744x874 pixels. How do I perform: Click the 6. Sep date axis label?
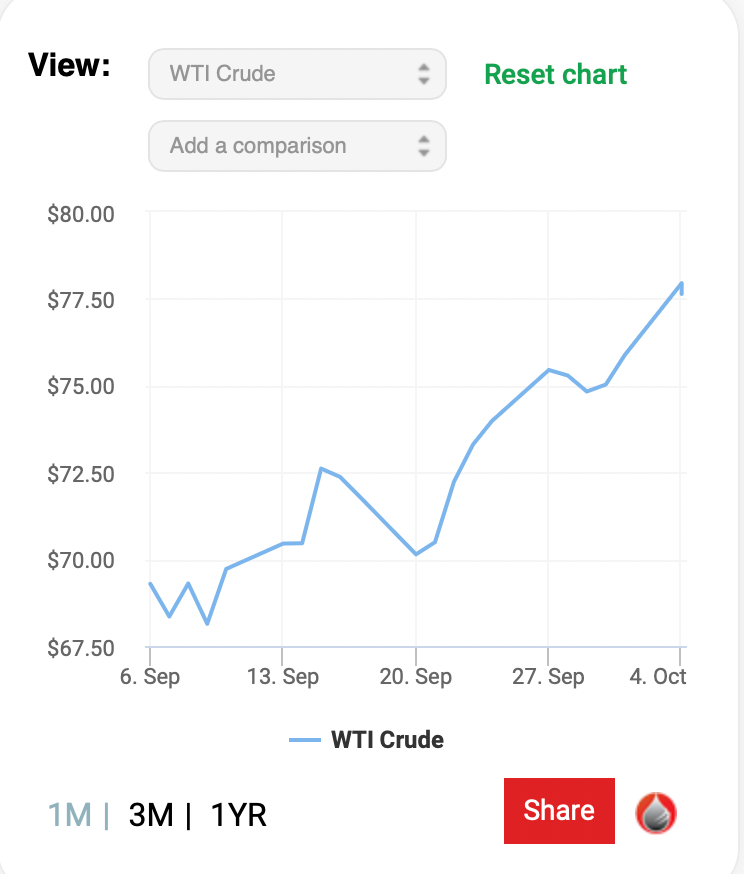pyautogui.click(x=150, y=677)
